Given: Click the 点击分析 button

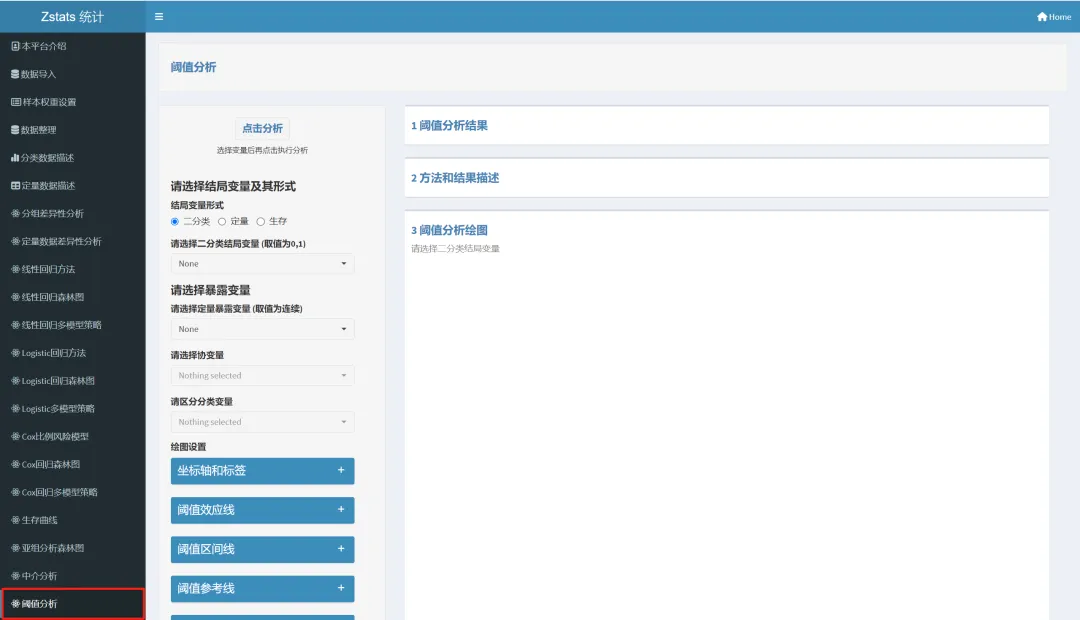Looking at the screenshot, I should pos(262,129).
